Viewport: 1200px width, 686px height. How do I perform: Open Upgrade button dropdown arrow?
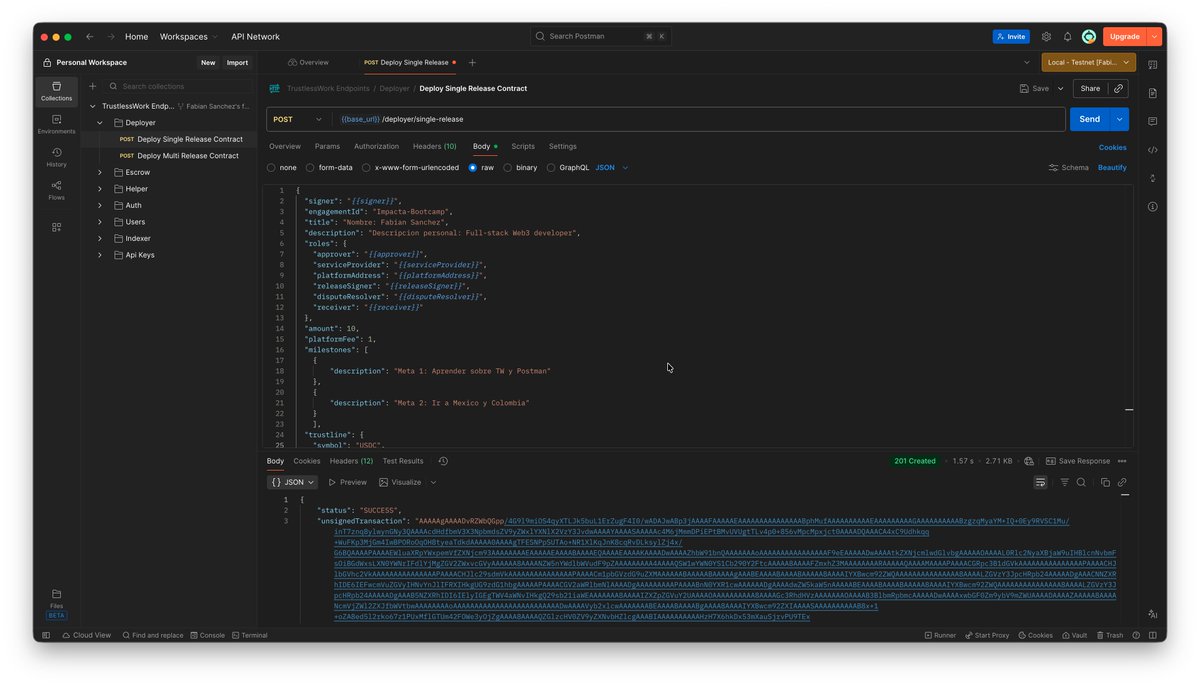(x=1154, y=36)
